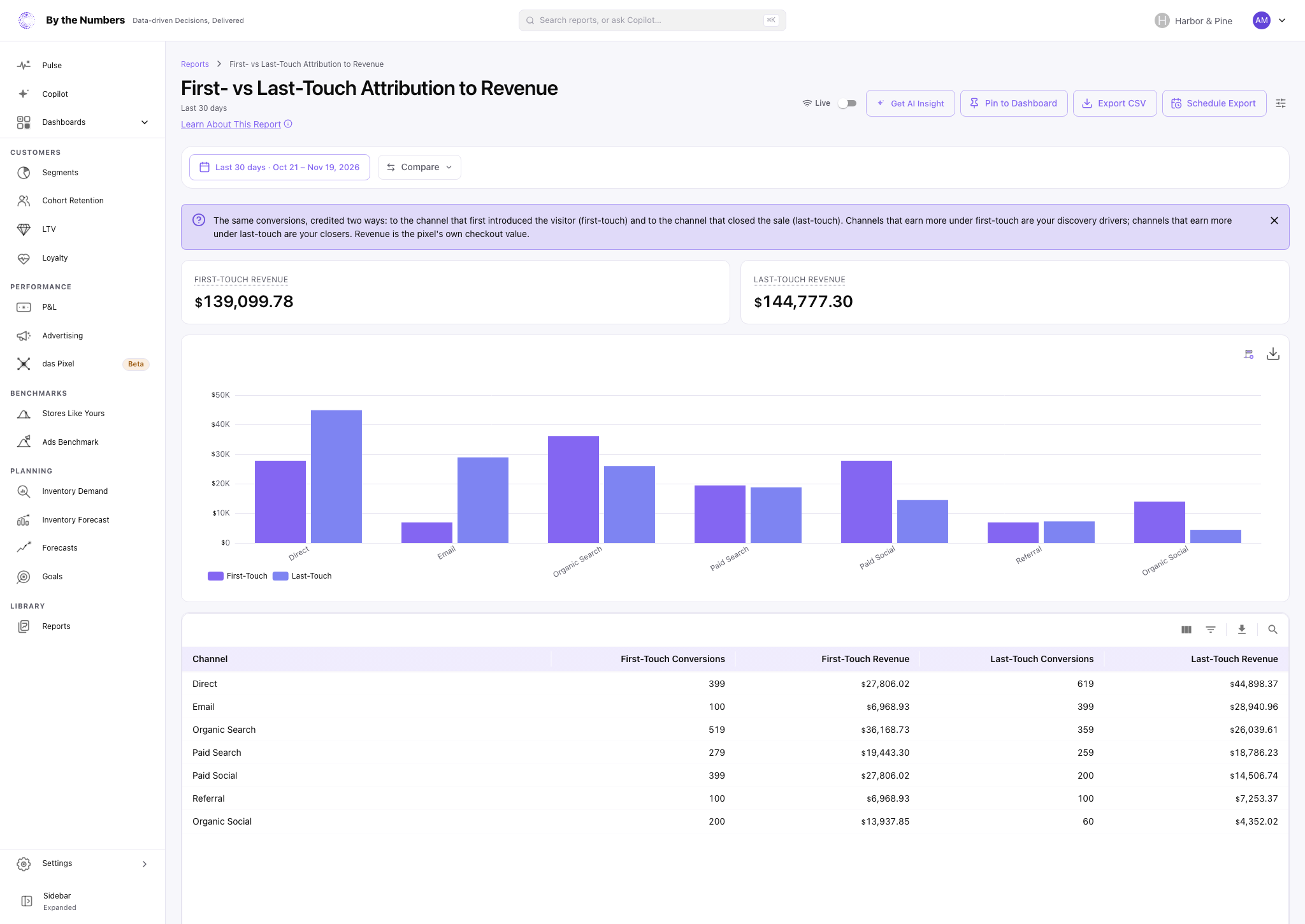Click the By the Numbers logo

pos(26,20)
